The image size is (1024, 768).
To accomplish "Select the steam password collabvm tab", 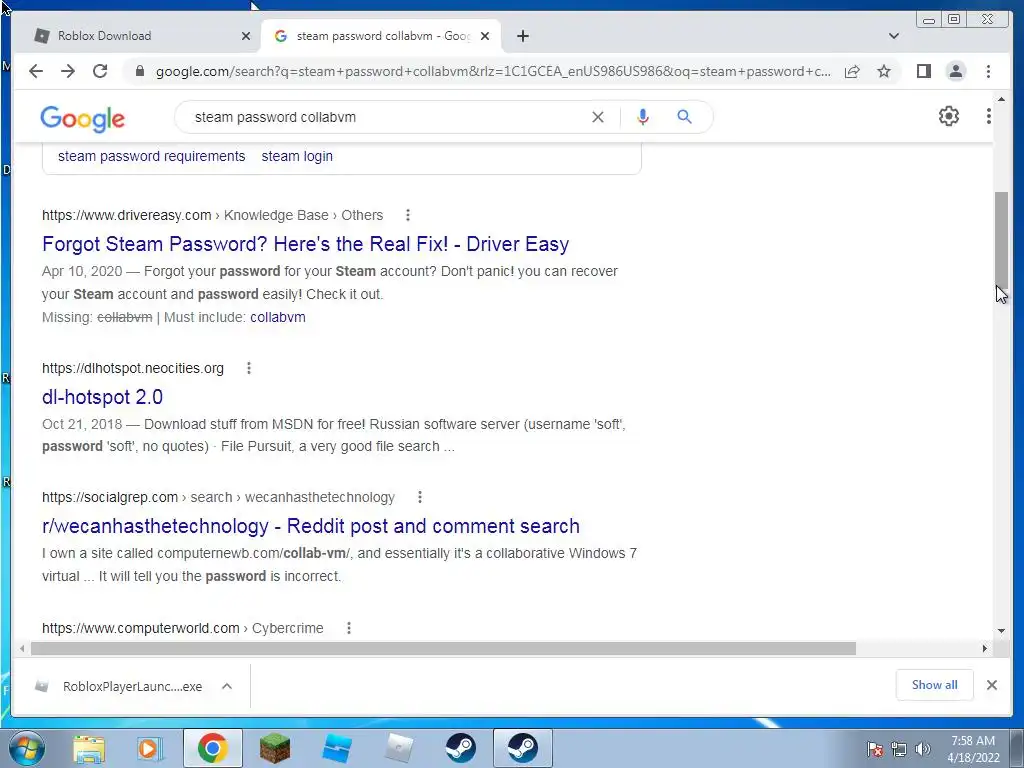I will (381, 36).
